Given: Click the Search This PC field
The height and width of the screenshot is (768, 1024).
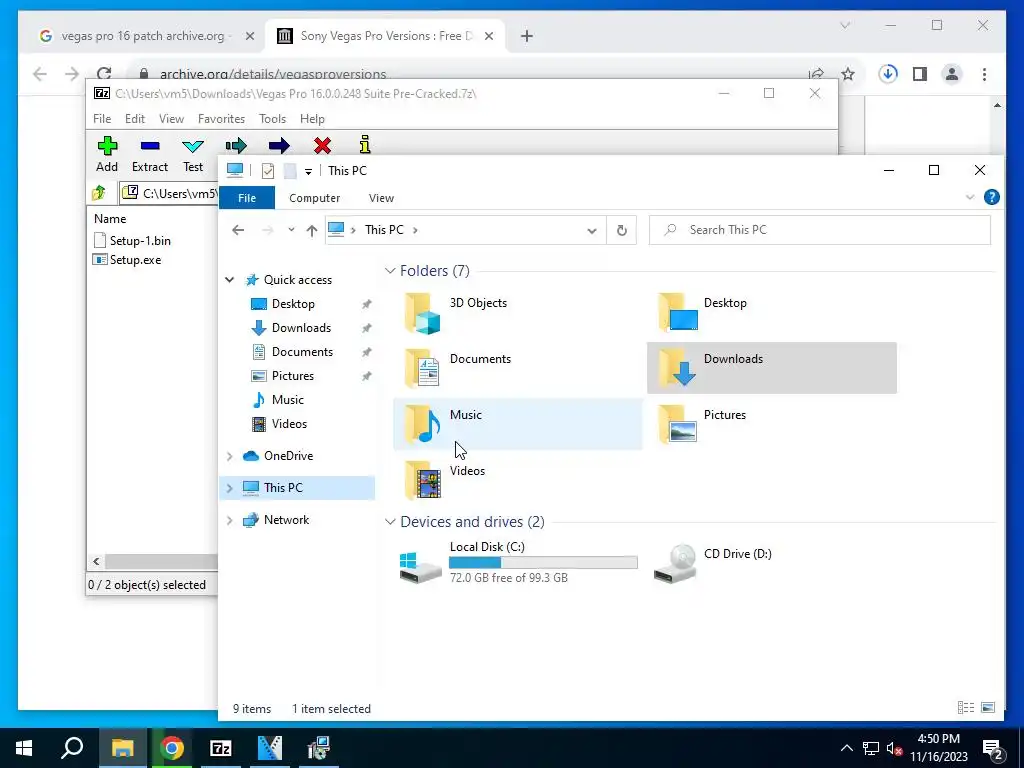Looking at the screenshot, I should click(x=820, y=230).
